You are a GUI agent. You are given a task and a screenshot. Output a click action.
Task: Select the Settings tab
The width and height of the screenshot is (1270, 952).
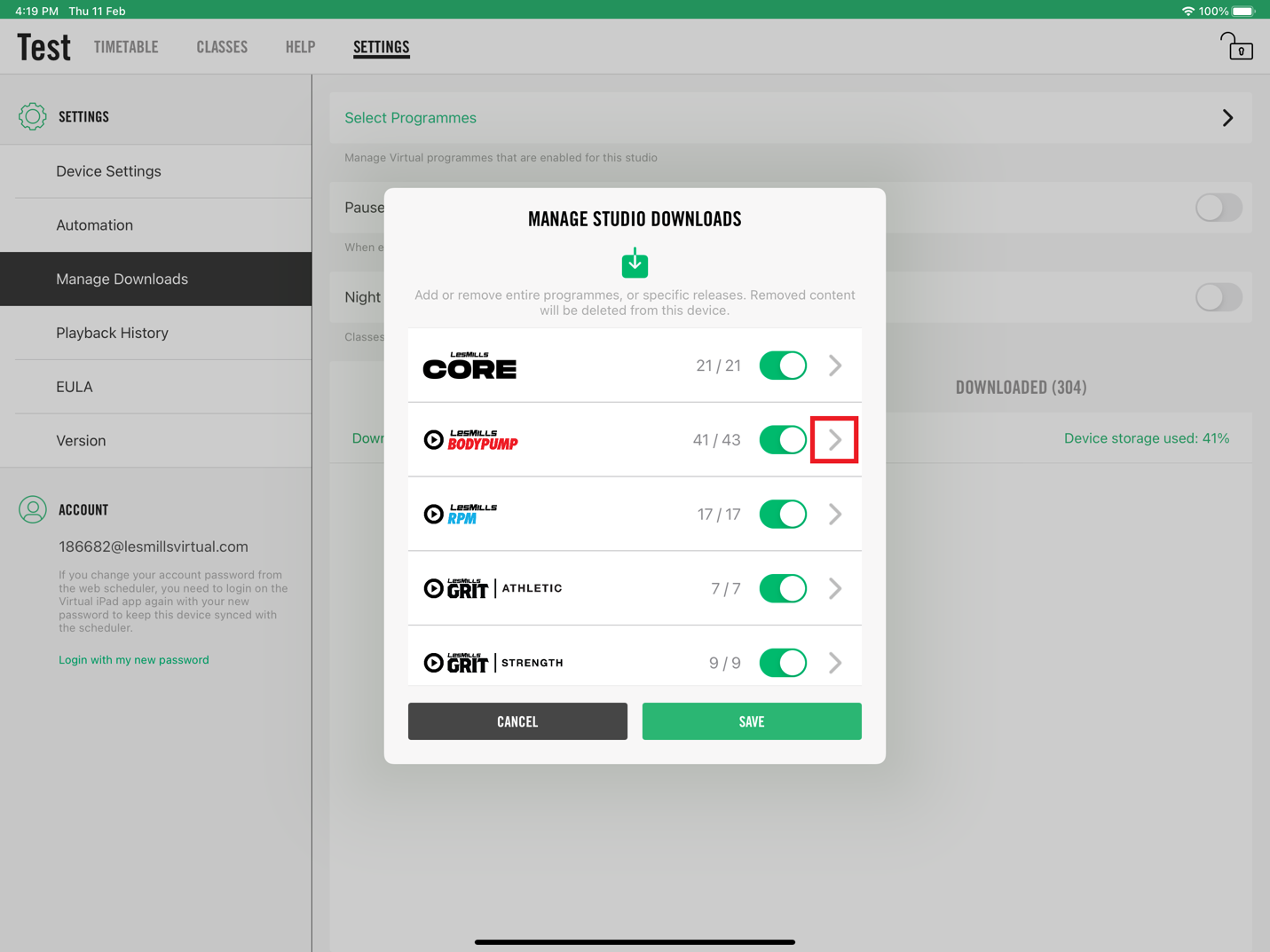382,47
